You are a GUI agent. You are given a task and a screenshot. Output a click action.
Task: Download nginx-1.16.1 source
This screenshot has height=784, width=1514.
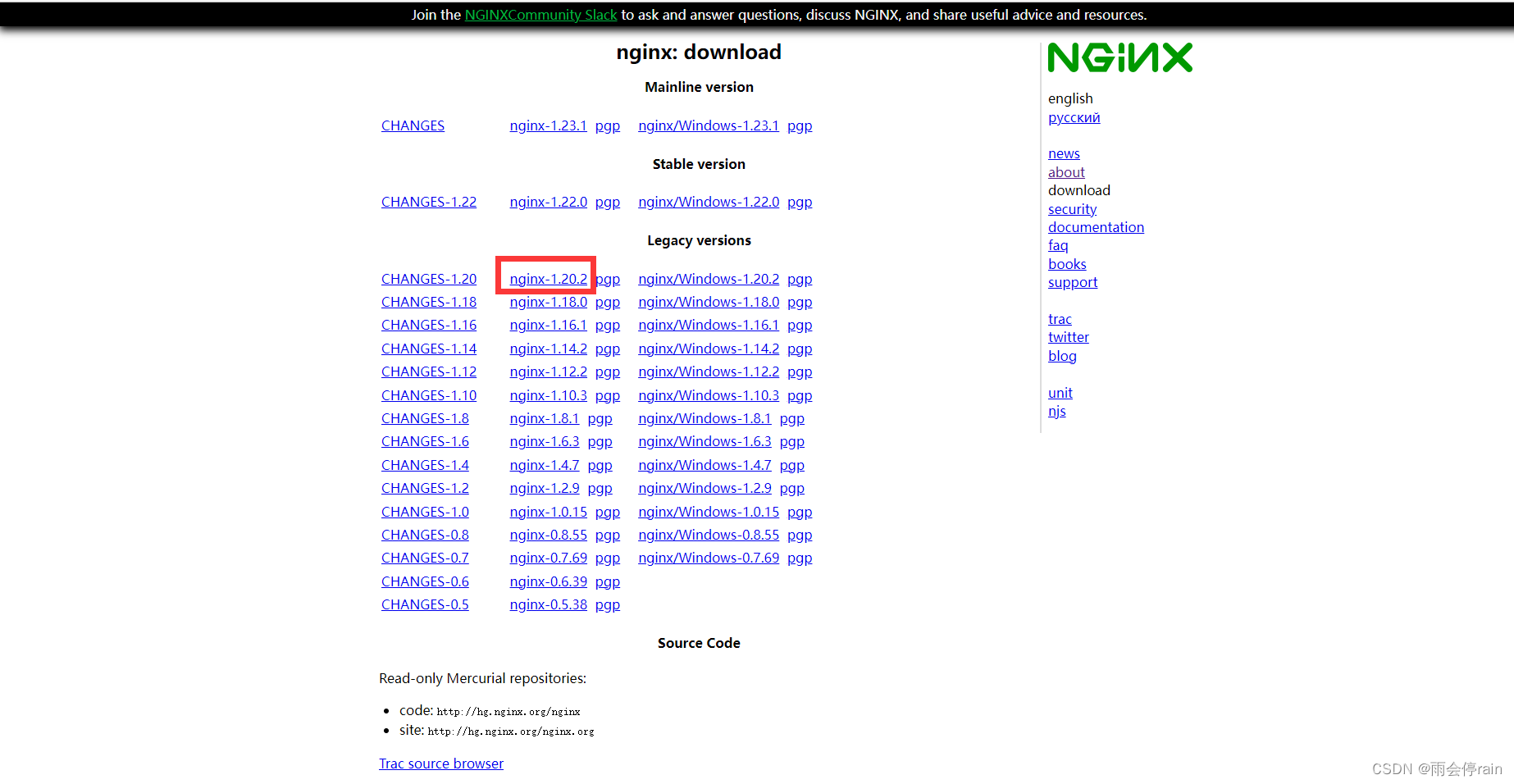(x=548, y=325)
